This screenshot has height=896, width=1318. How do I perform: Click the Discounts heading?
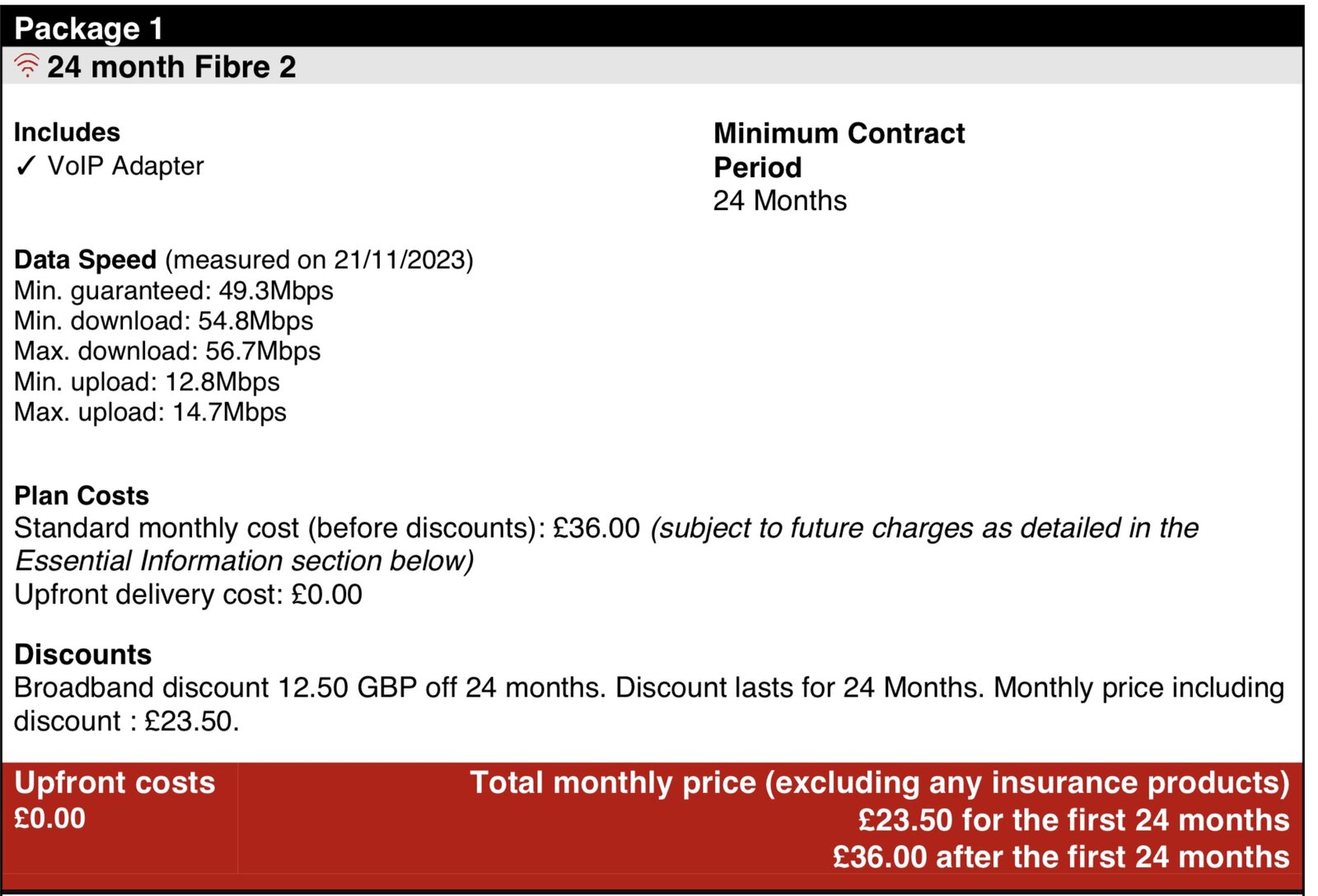[x=83, y=655]
